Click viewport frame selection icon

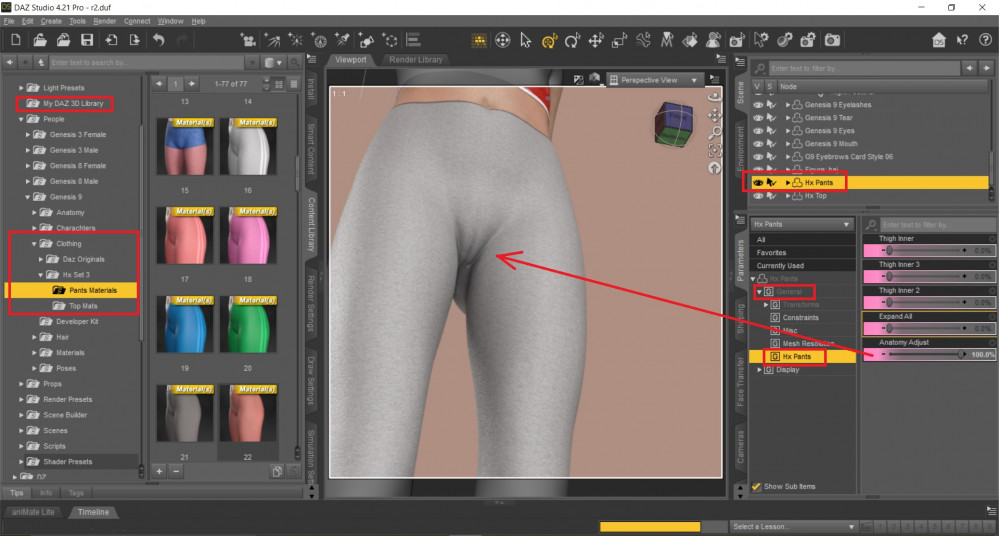click(x=715, y=151)
